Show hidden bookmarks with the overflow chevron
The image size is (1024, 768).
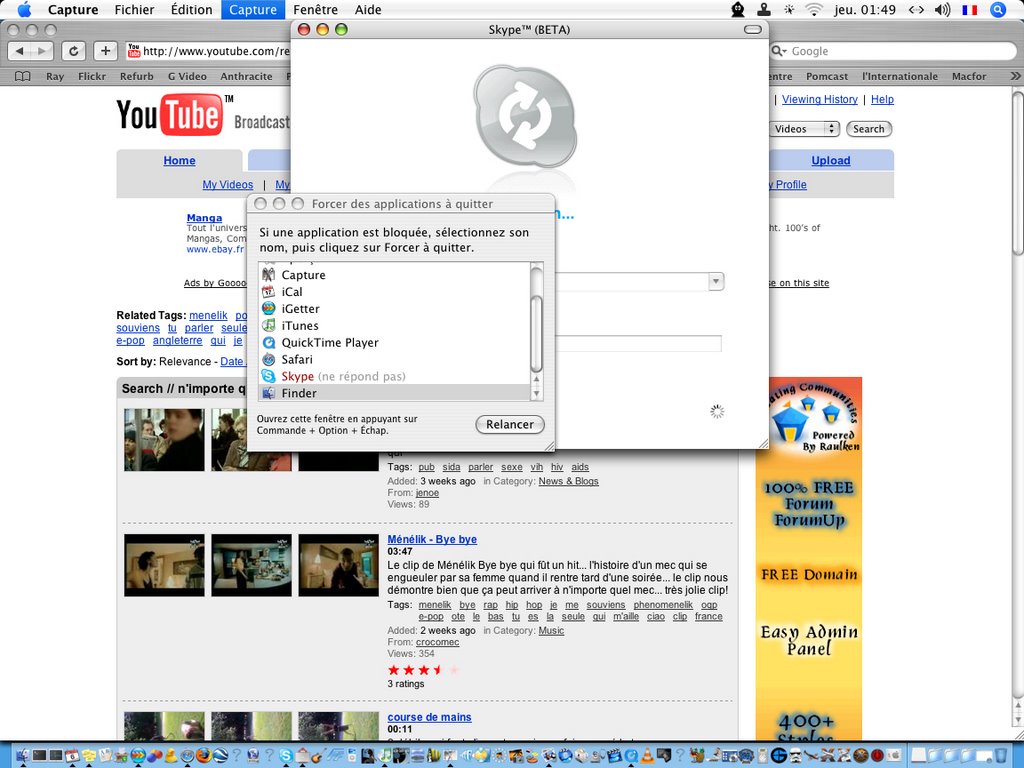point(1015,76)
